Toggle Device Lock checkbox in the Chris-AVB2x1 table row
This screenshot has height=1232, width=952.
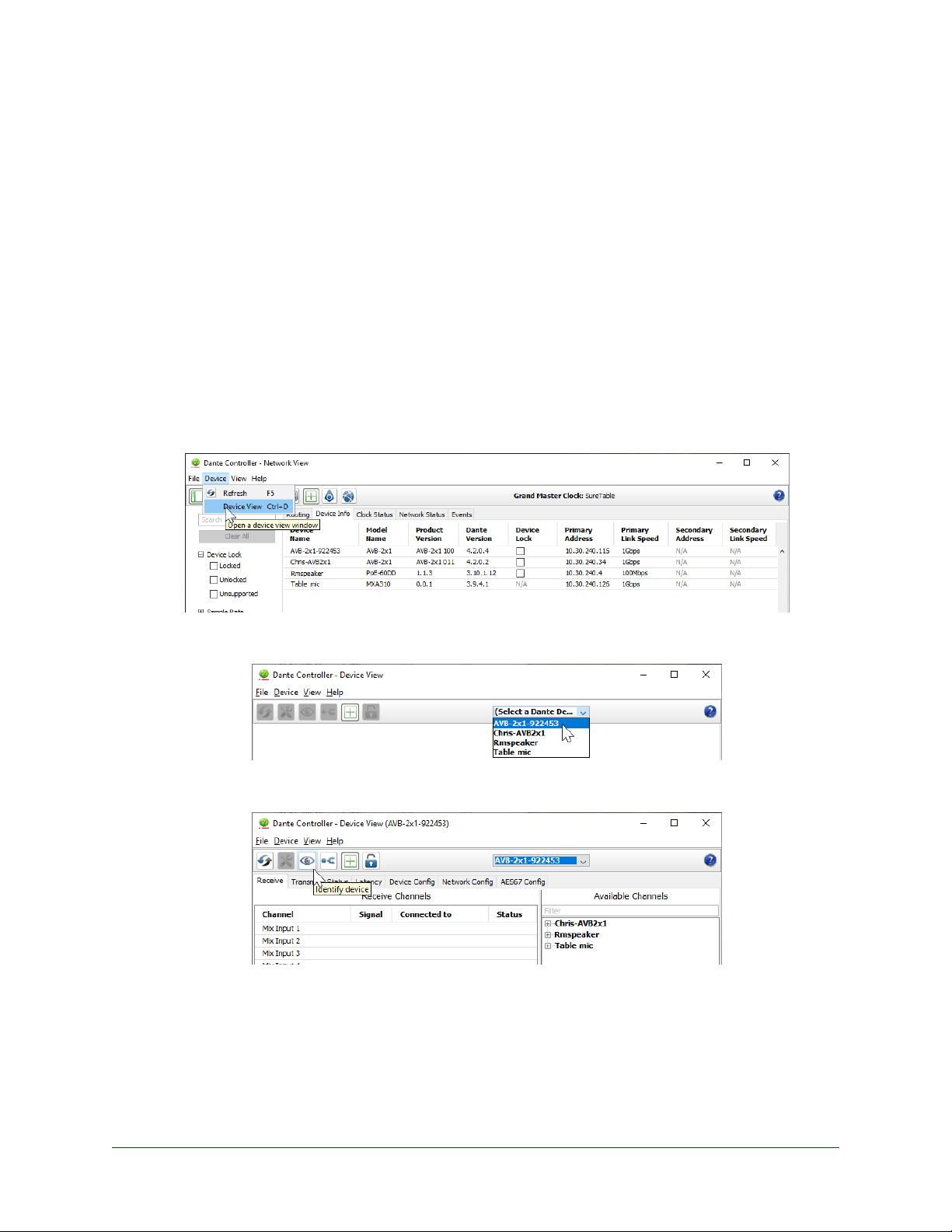(520, 562)
